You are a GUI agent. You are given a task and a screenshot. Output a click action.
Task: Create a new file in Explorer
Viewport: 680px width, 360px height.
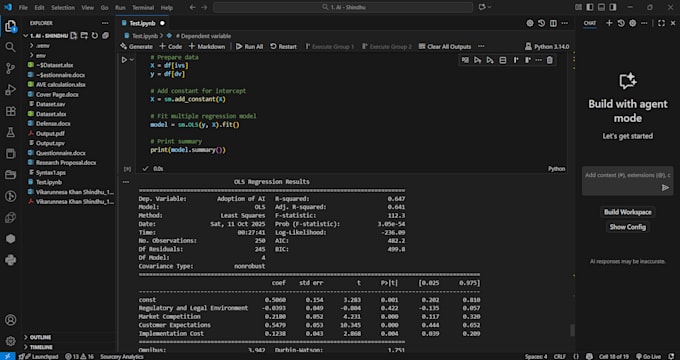pos(74,36)
